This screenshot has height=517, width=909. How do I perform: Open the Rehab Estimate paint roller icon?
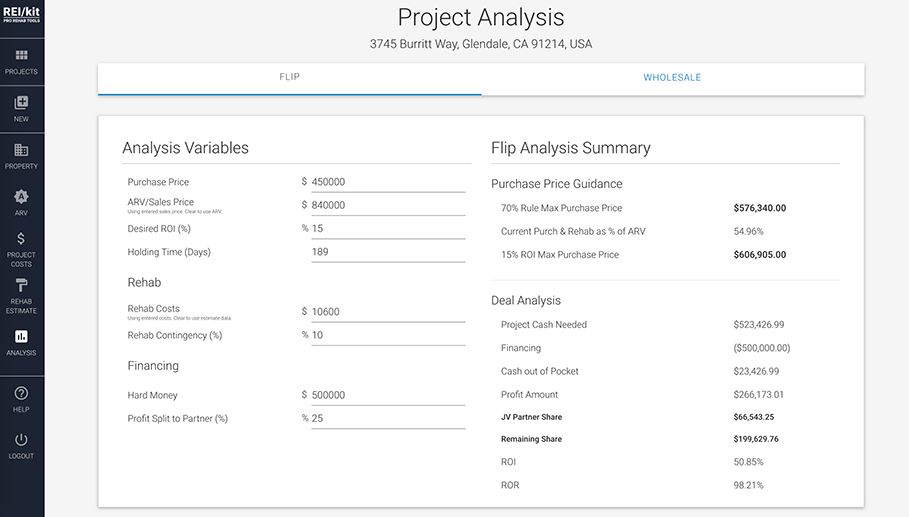tap(21, 285)
